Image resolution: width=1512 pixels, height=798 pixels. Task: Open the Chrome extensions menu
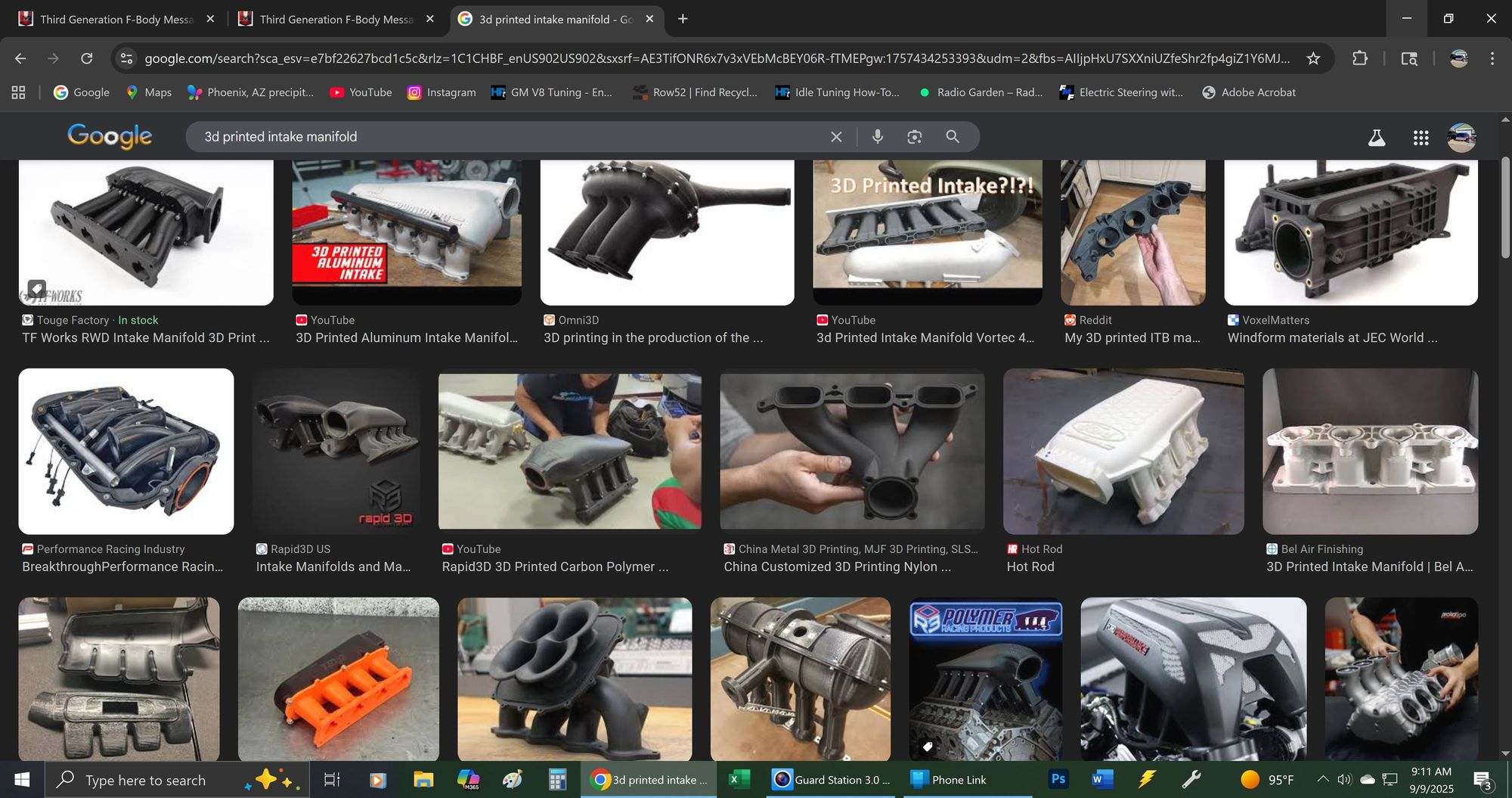[x=1359, y=58]
